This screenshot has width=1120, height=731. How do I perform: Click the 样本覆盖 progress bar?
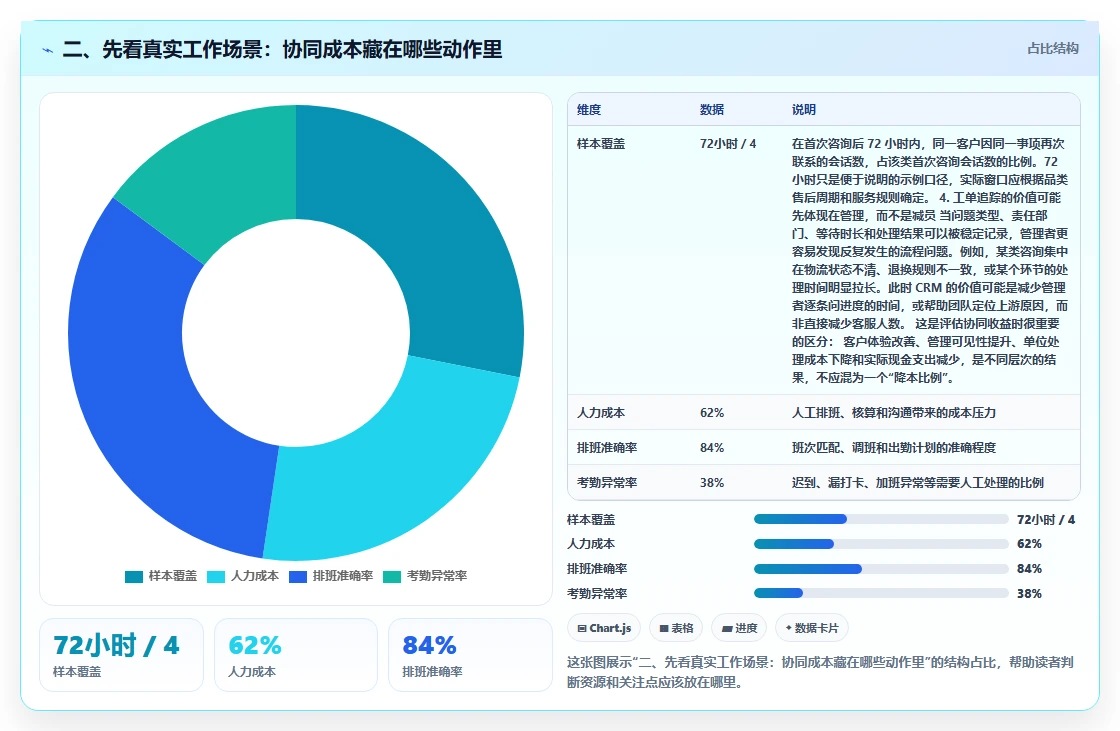[x=881, y=519]
